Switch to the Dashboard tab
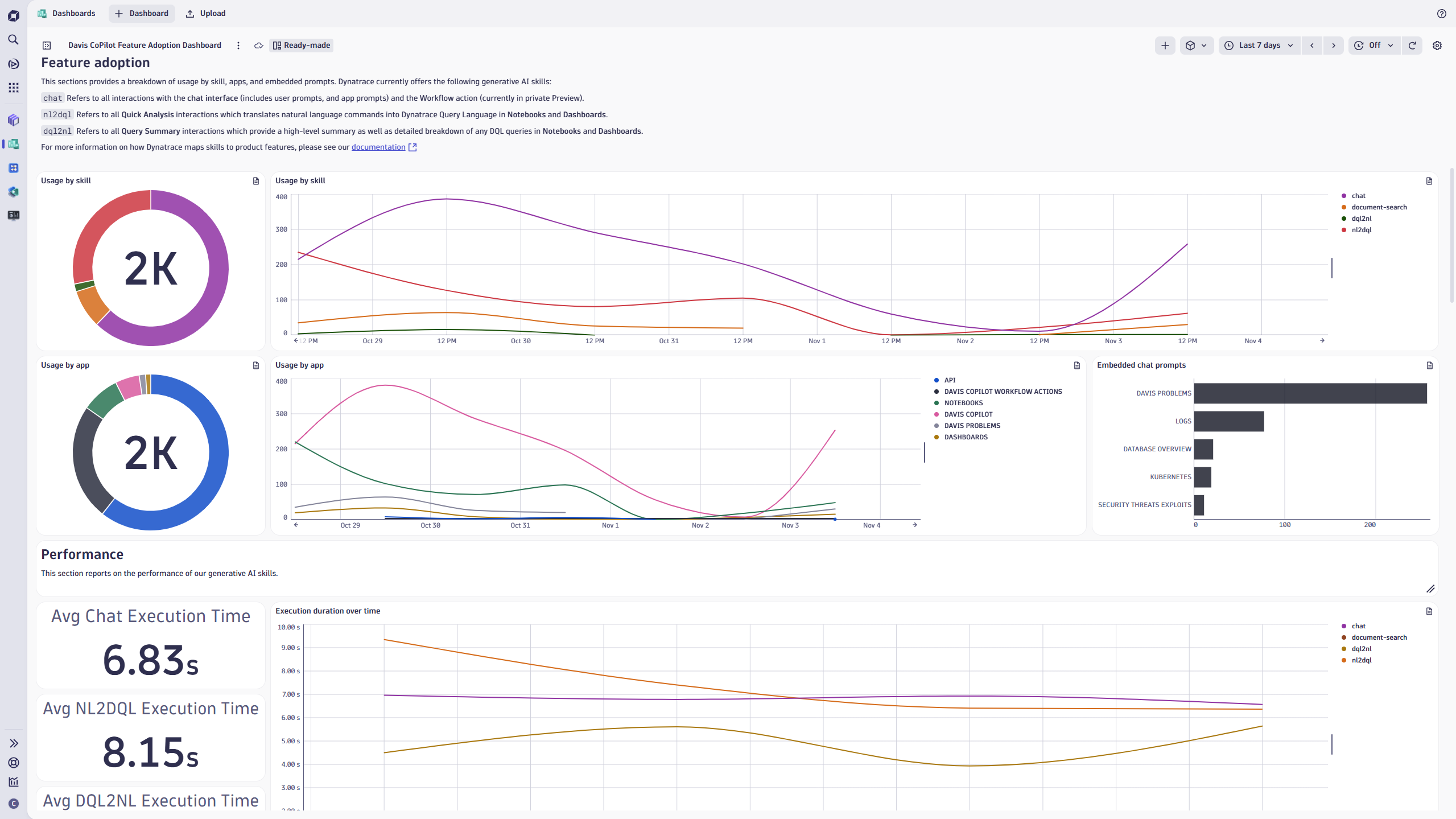 pos(141,13)
